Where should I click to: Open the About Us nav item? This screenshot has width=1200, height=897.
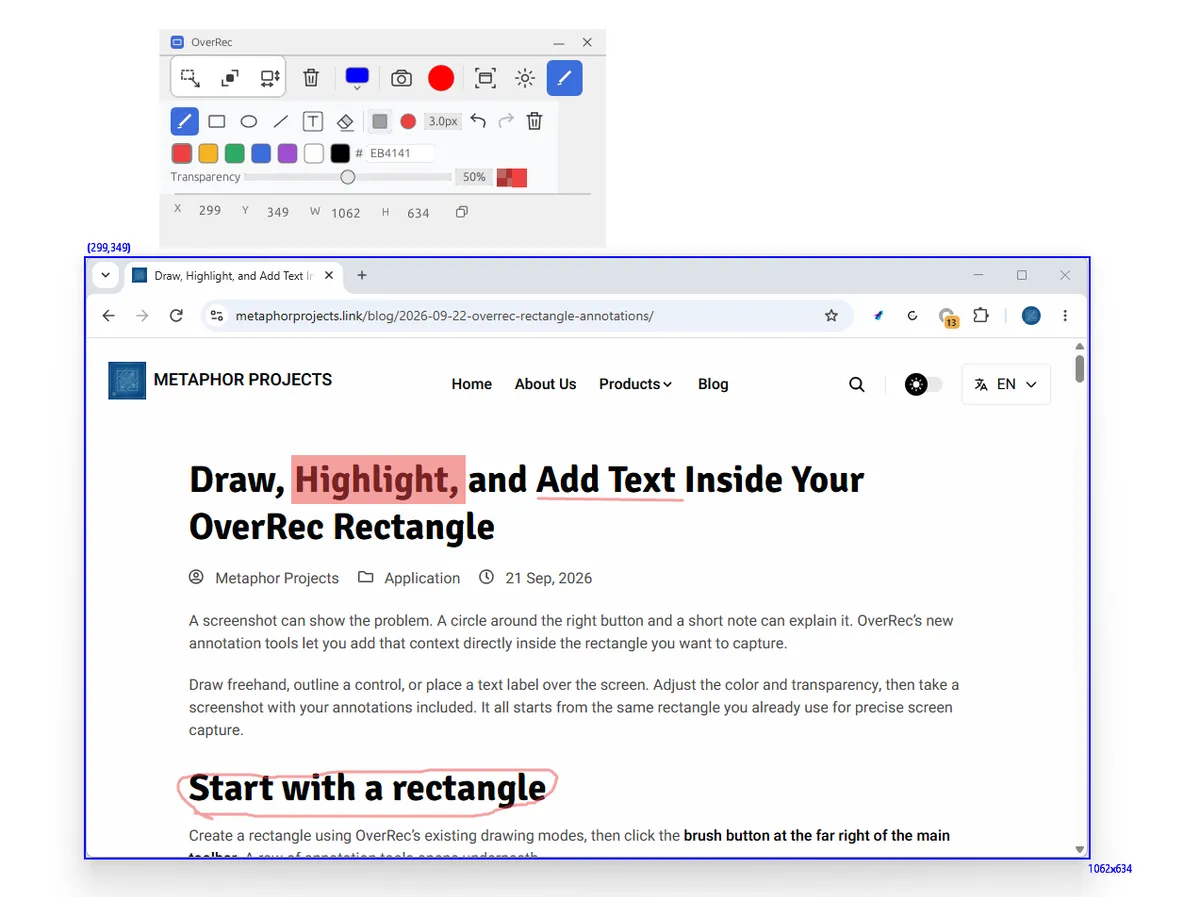pos(545,384)
